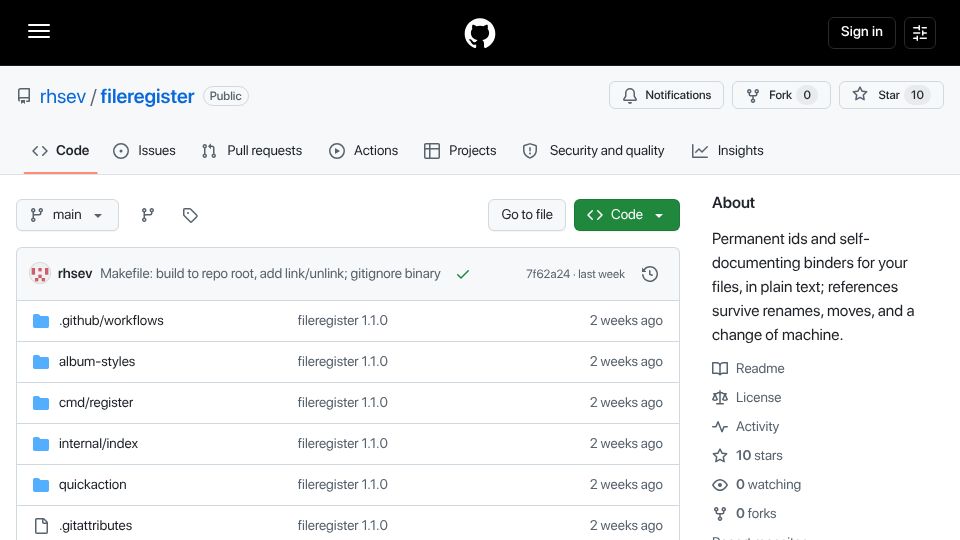The width and height of the screenshot is (960, 540).
Task: Open fileregister 1.1.0 commit for internal/index
Action: click(342, 444)
